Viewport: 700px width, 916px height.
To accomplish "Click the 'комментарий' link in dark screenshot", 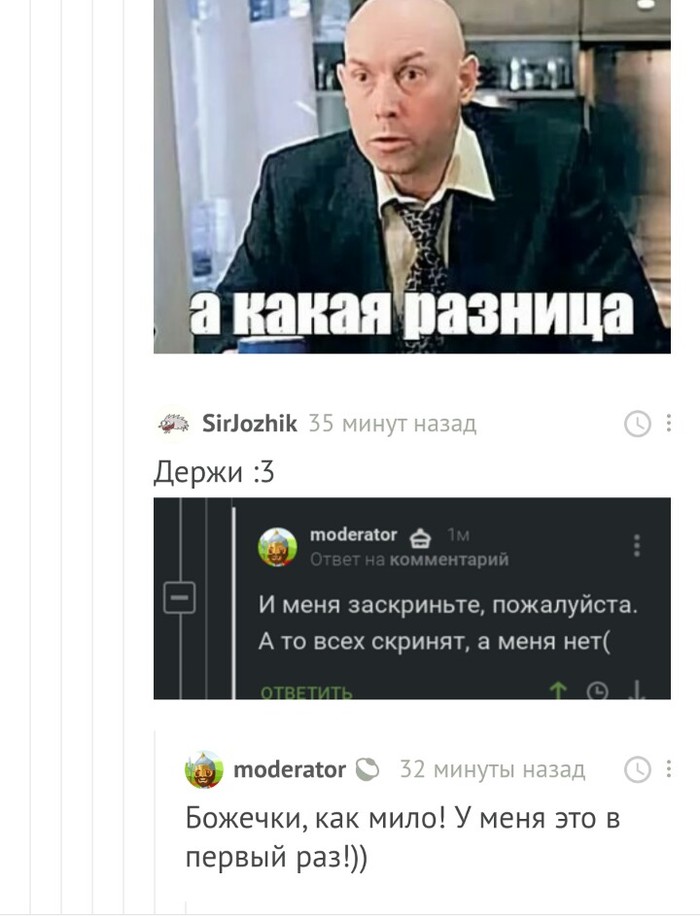I will (x=449, y=560).
